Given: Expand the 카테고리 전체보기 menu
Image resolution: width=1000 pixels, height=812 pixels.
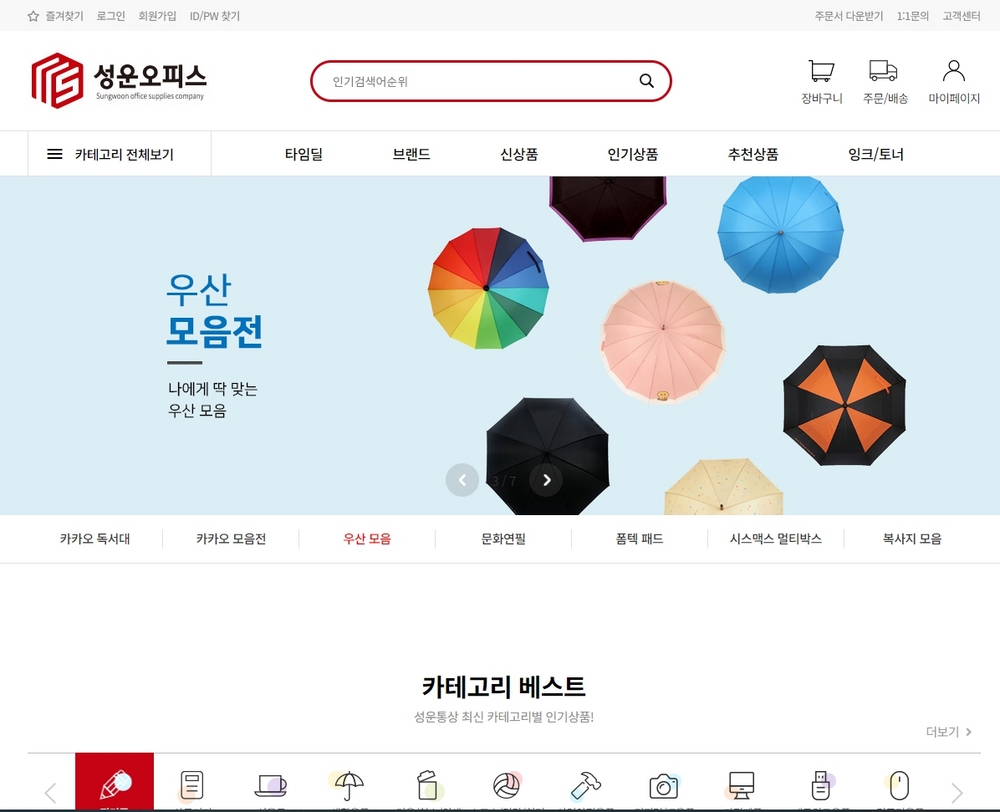Looking at the screenshot, I should coord(111,154).
